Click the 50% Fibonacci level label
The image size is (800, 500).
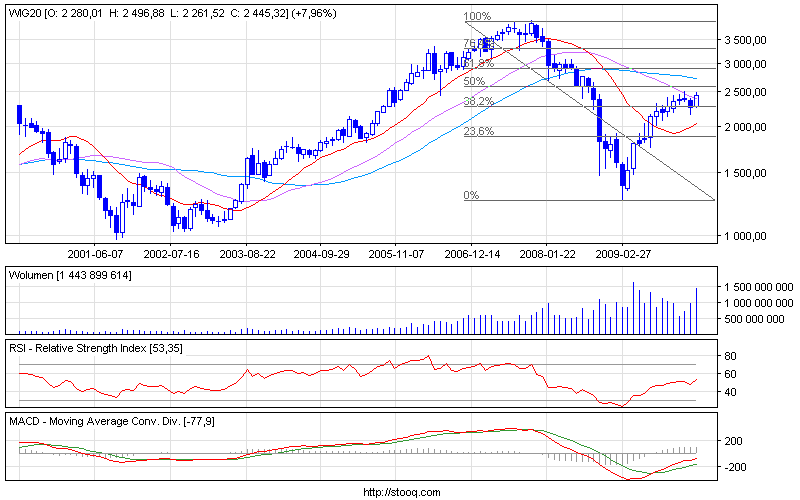tap(474, 81)
